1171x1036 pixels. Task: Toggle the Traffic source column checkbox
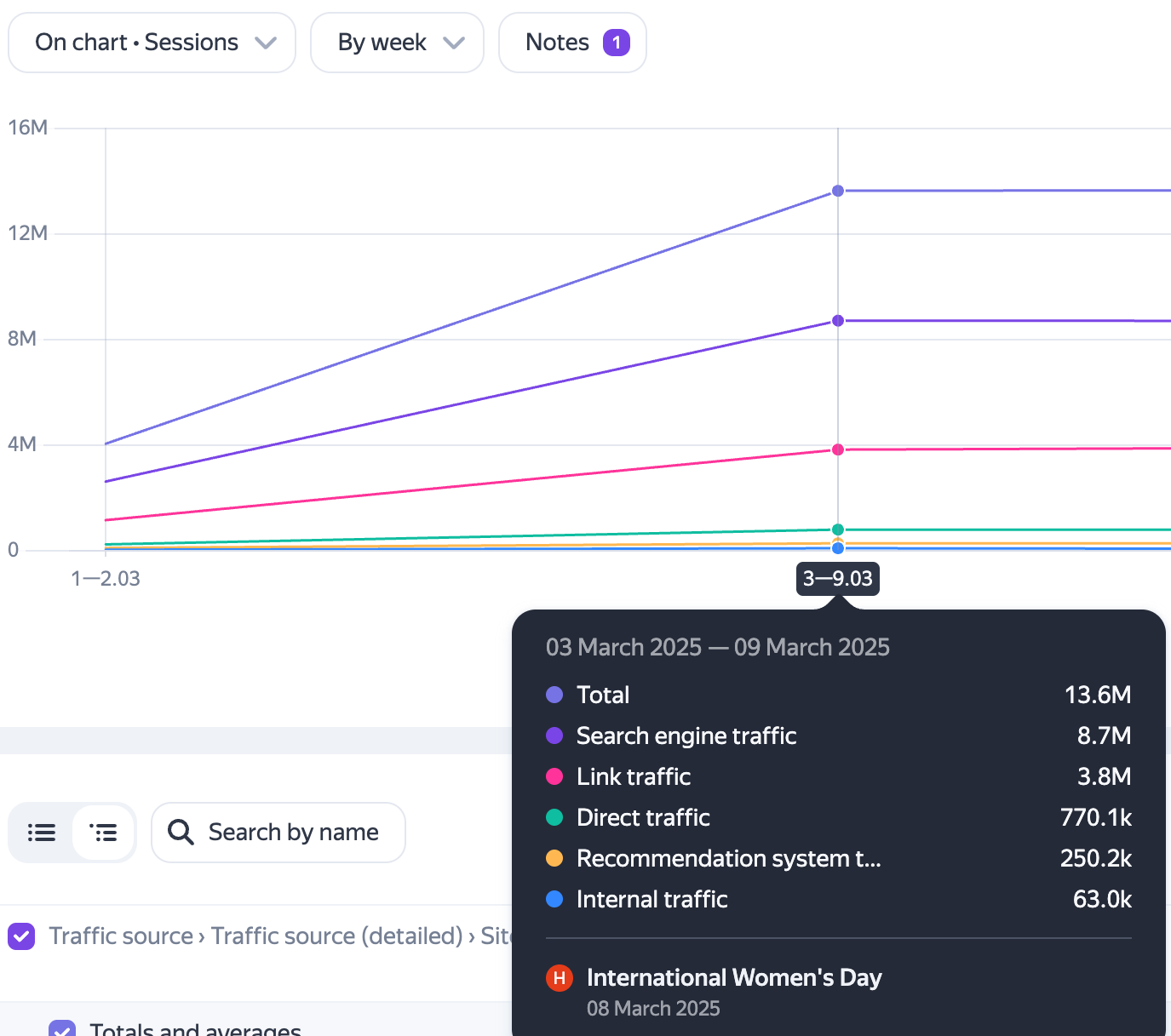[x=21, y=936]
